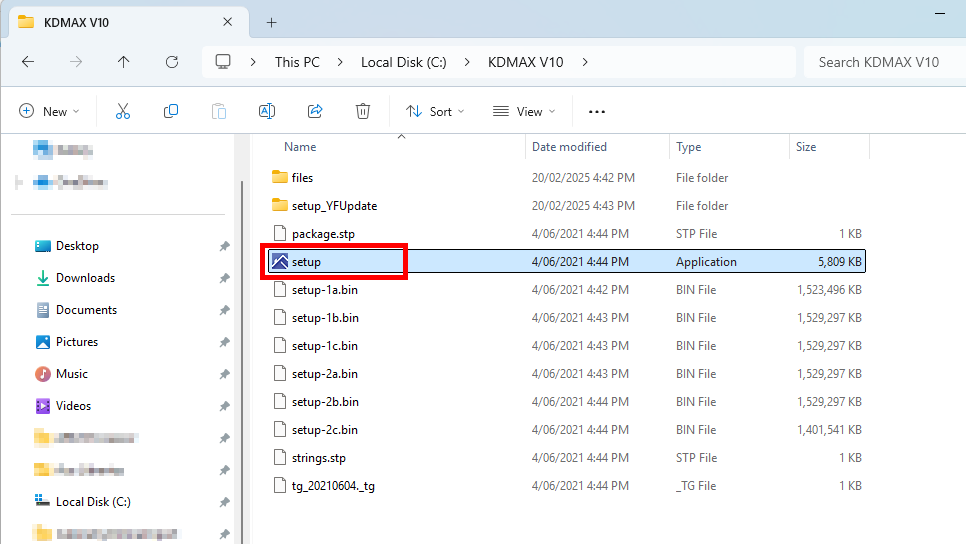Select the setup_YFUpdate folder
This screenshot has height=544, width=966.
(x=567, y=206)
